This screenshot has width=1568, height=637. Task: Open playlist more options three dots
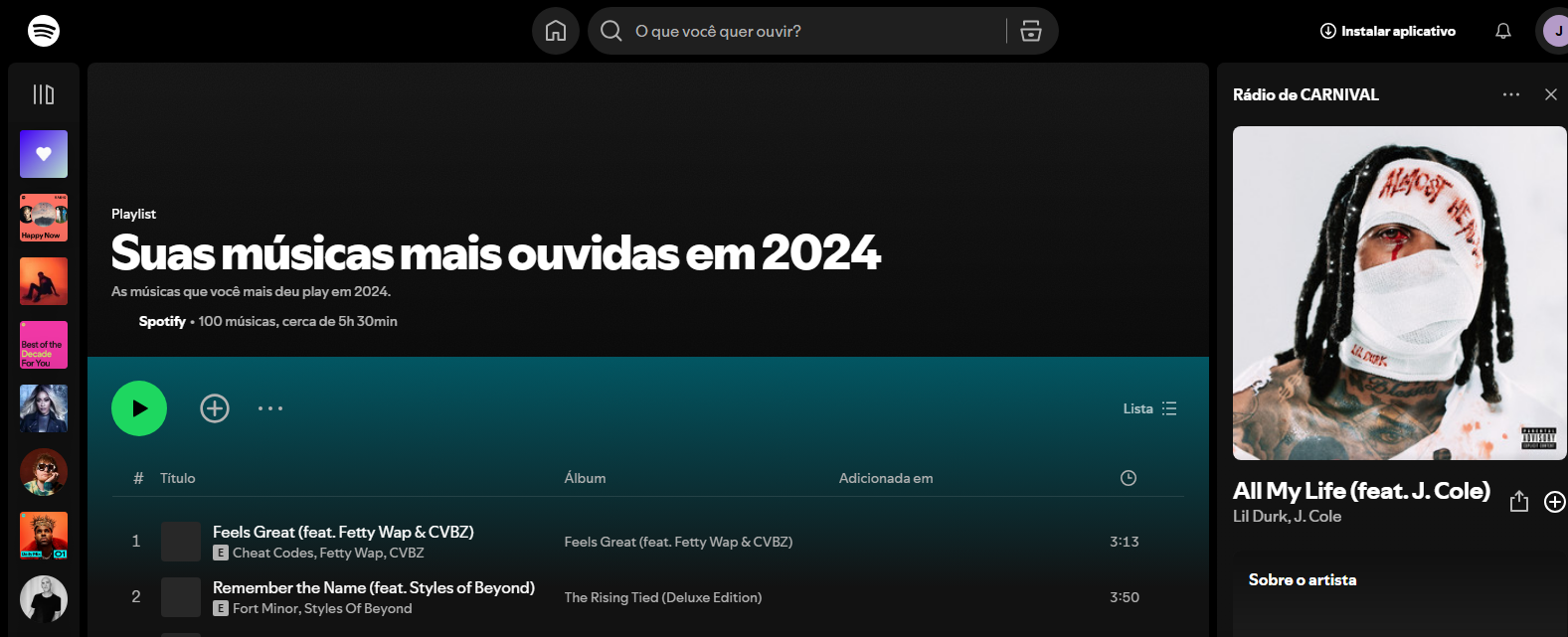coord(270,408)
